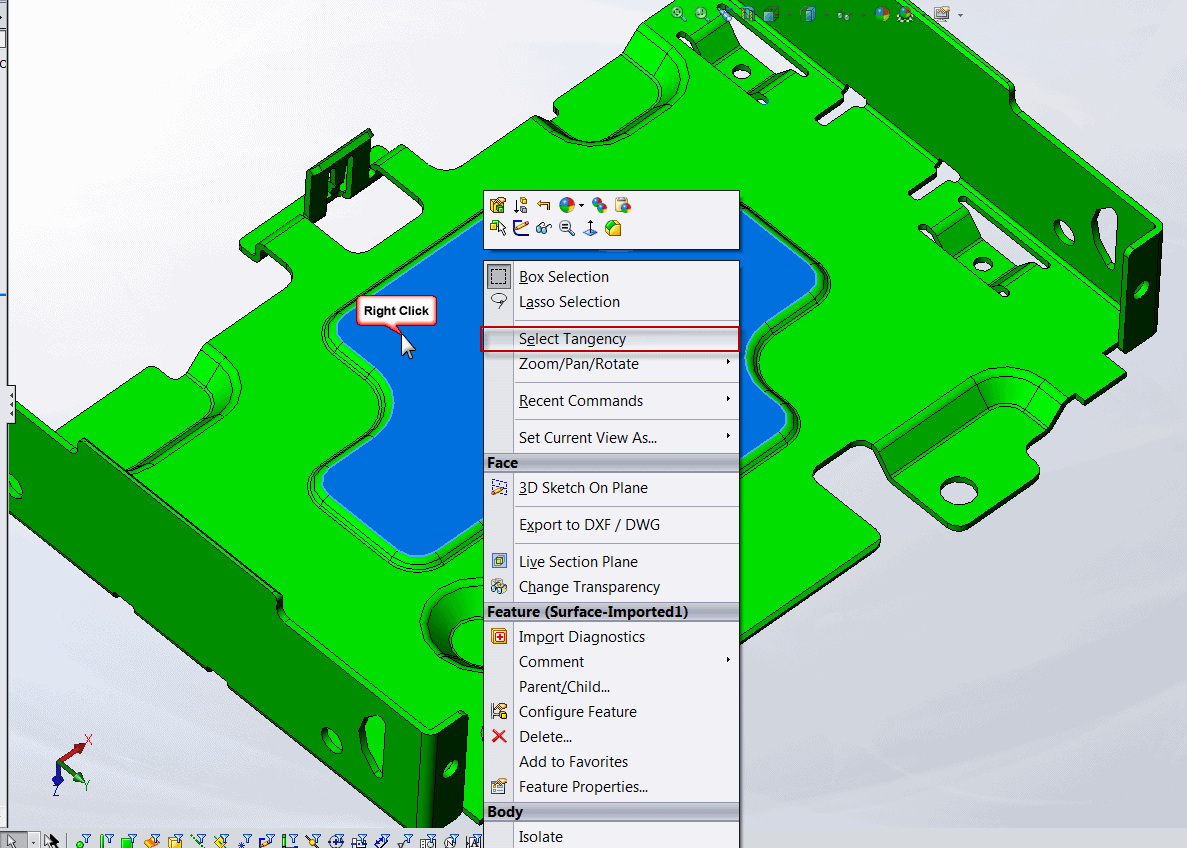Choose Feature Properties... entry
The width and height of the screenshot is (1187, 848).
[612, 787]
